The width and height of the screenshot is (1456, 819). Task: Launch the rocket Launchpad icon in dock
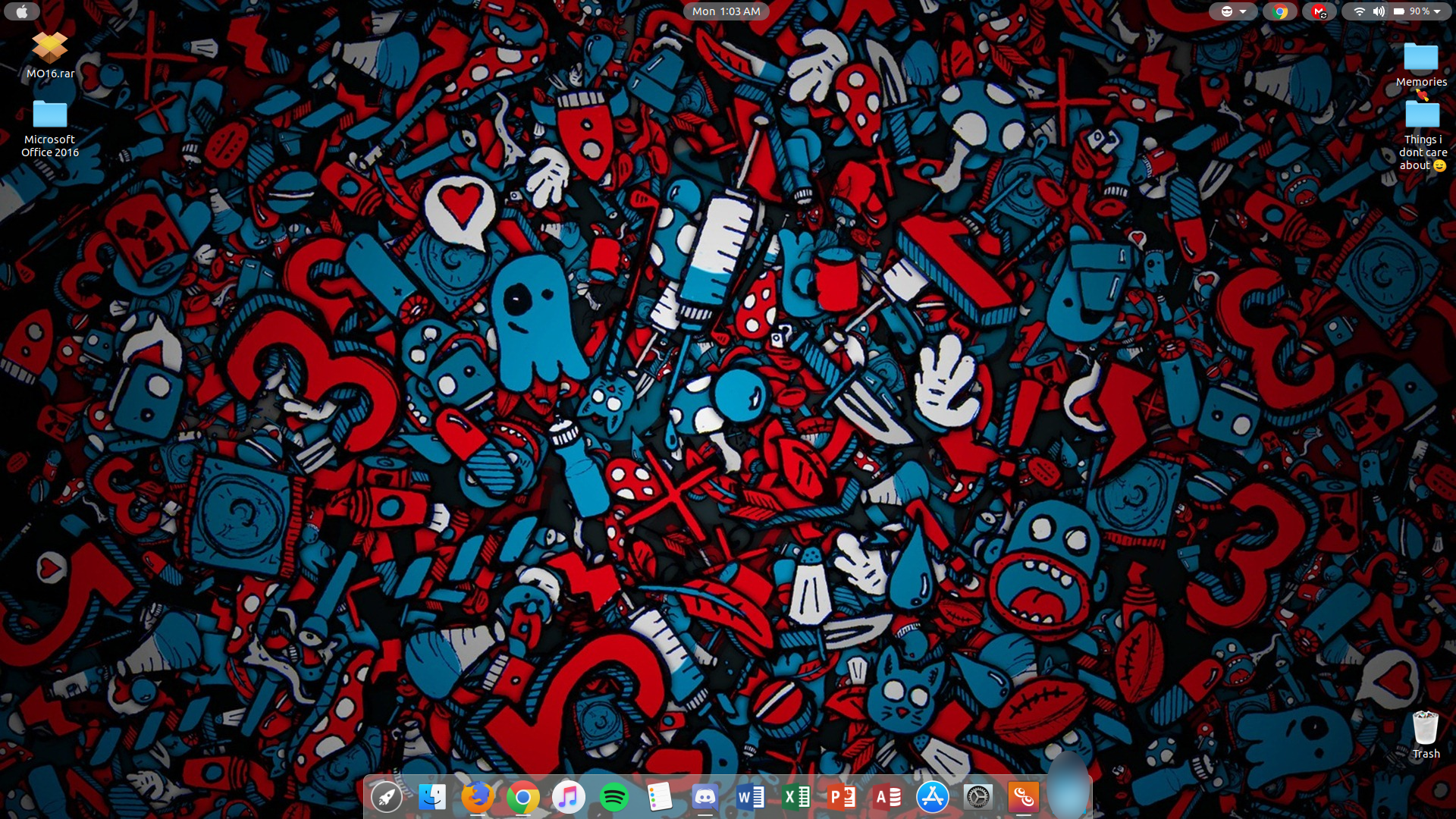(x=387, y=797)
